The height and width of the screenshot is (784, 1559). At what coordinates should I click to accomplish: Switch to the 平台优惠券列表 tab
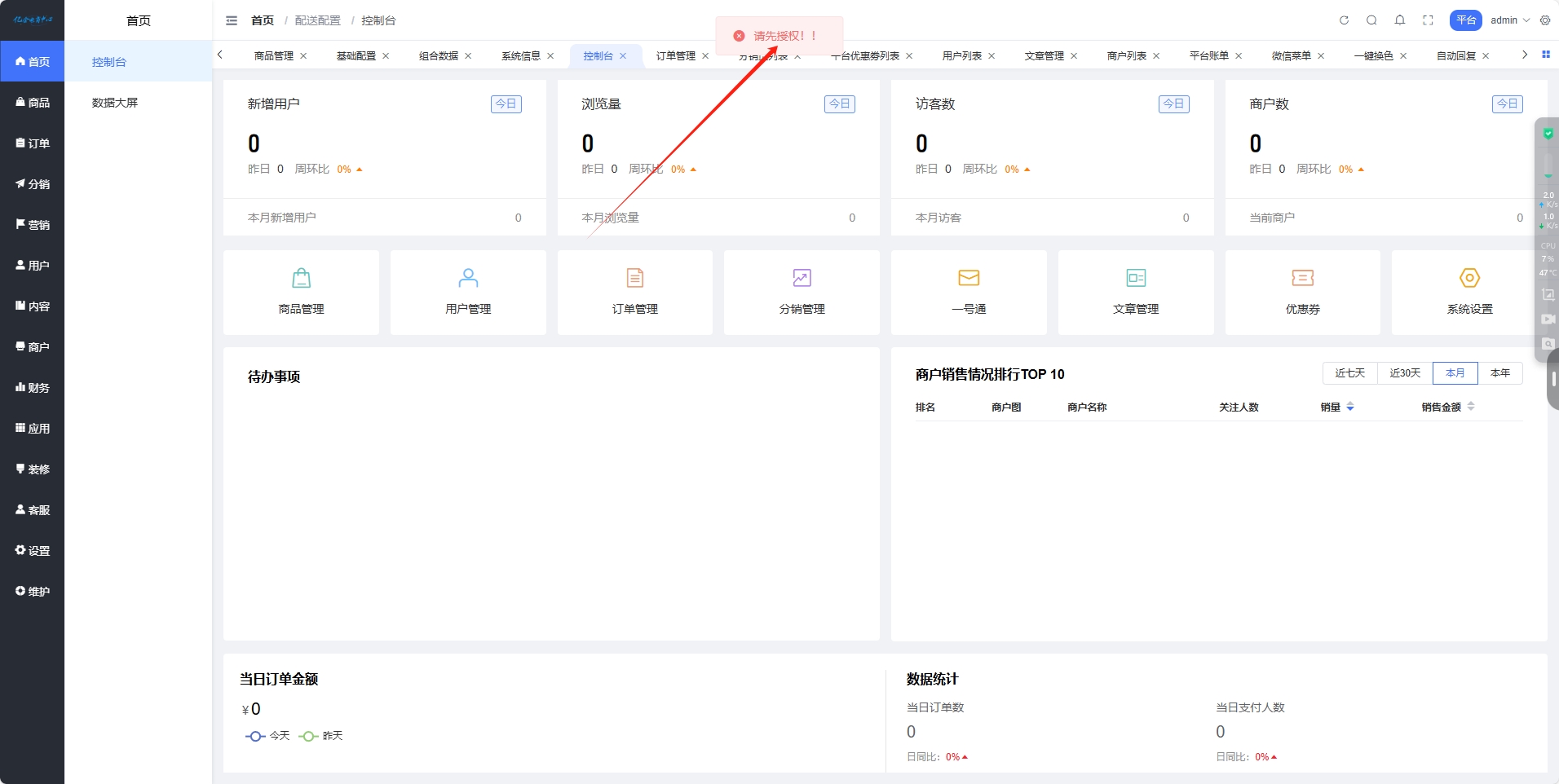(x=865, y=56)
